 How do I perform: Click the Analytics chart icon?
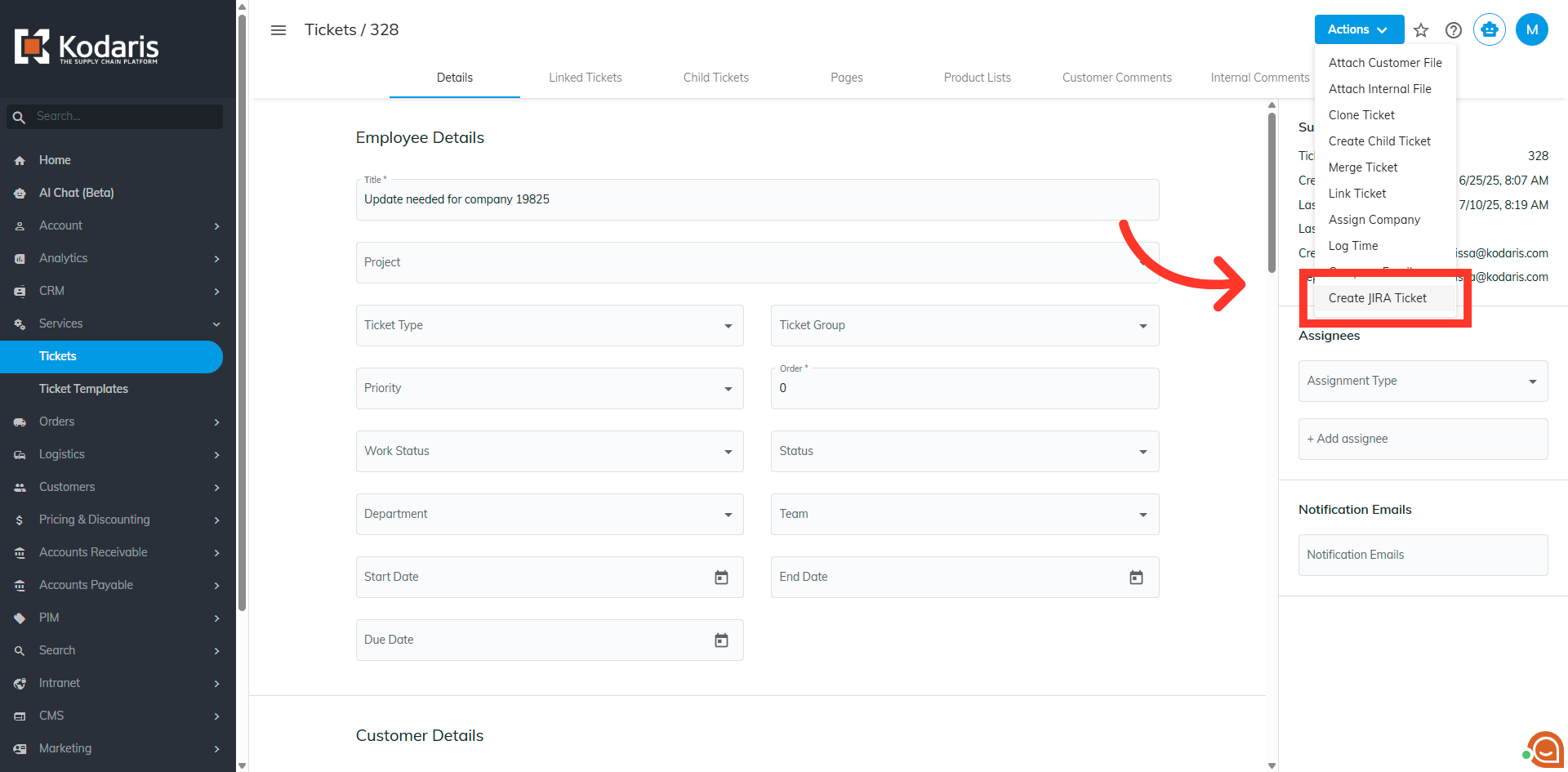click(20, 259)
